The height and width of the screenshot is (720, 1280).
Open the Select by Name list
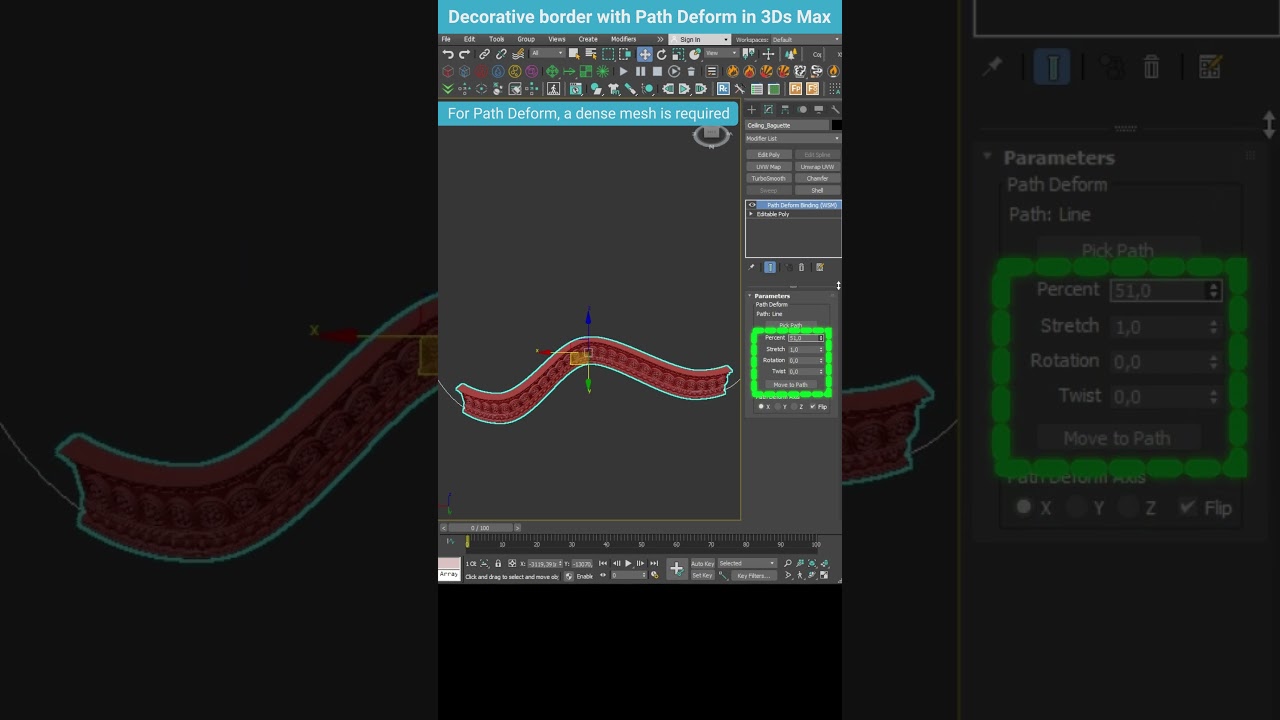tap(591, 54)
